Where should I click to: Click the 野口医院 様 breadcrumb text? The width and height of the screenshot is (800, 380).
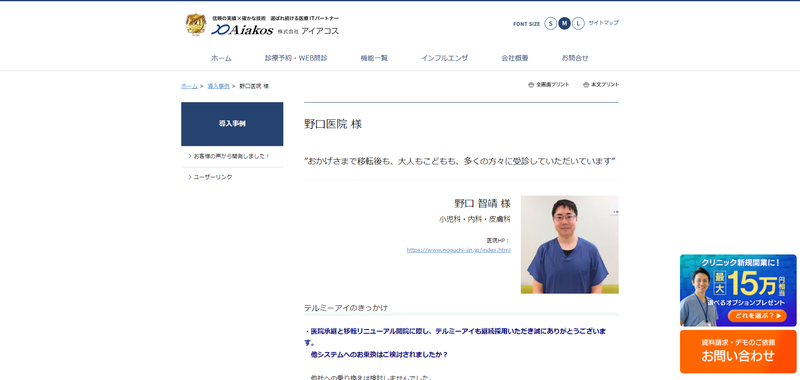(x=254, y=86)
